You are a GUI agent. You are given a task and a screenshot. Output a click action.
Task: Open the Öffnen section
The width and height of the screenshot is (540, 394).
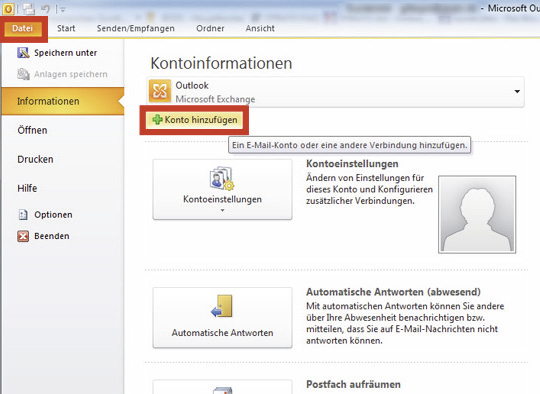click(32, 130)
